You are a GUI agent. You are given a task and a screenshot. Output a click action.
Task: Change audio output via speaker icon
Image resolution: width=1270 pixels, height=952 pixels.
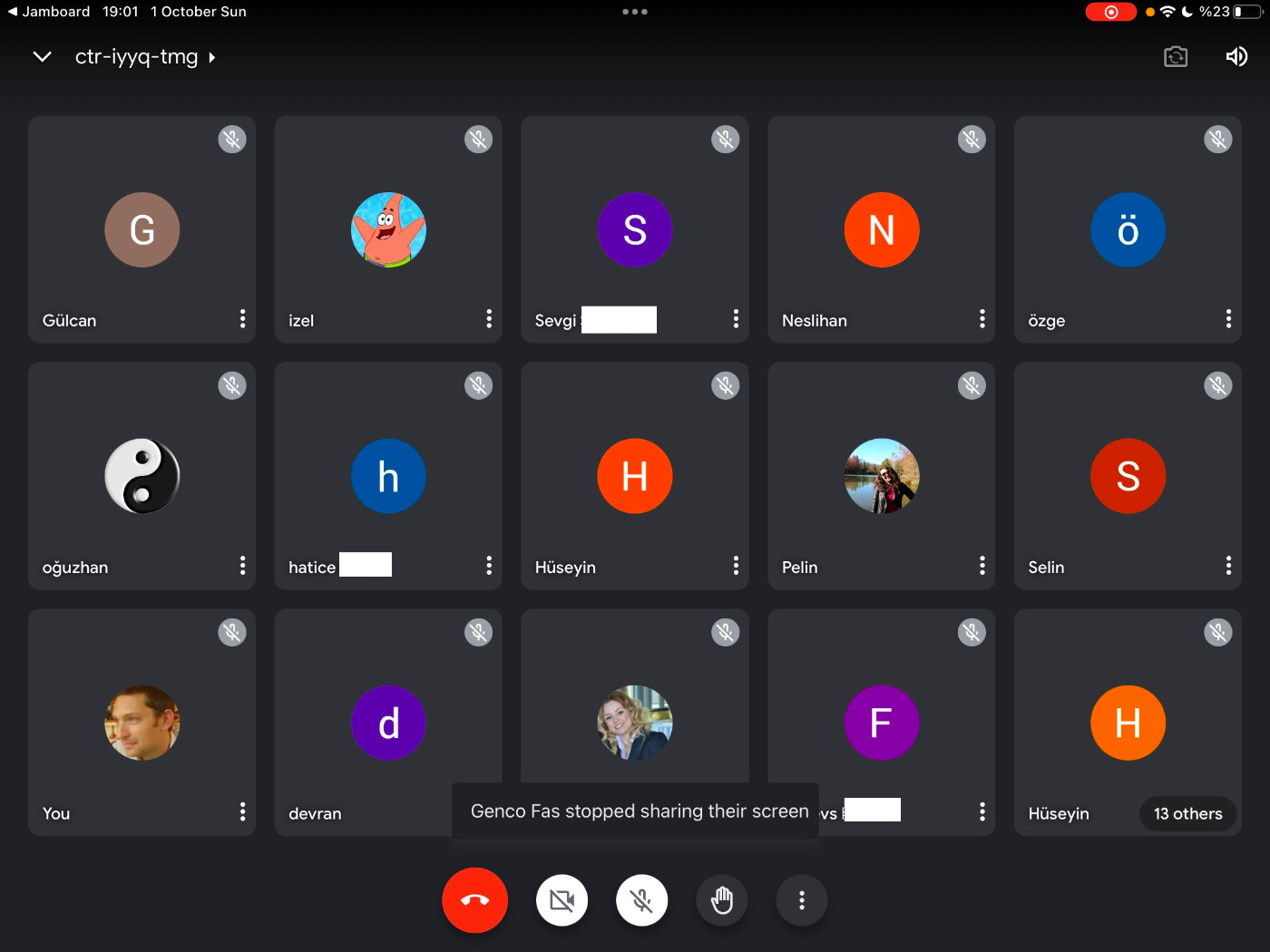tap(1236, 57)
